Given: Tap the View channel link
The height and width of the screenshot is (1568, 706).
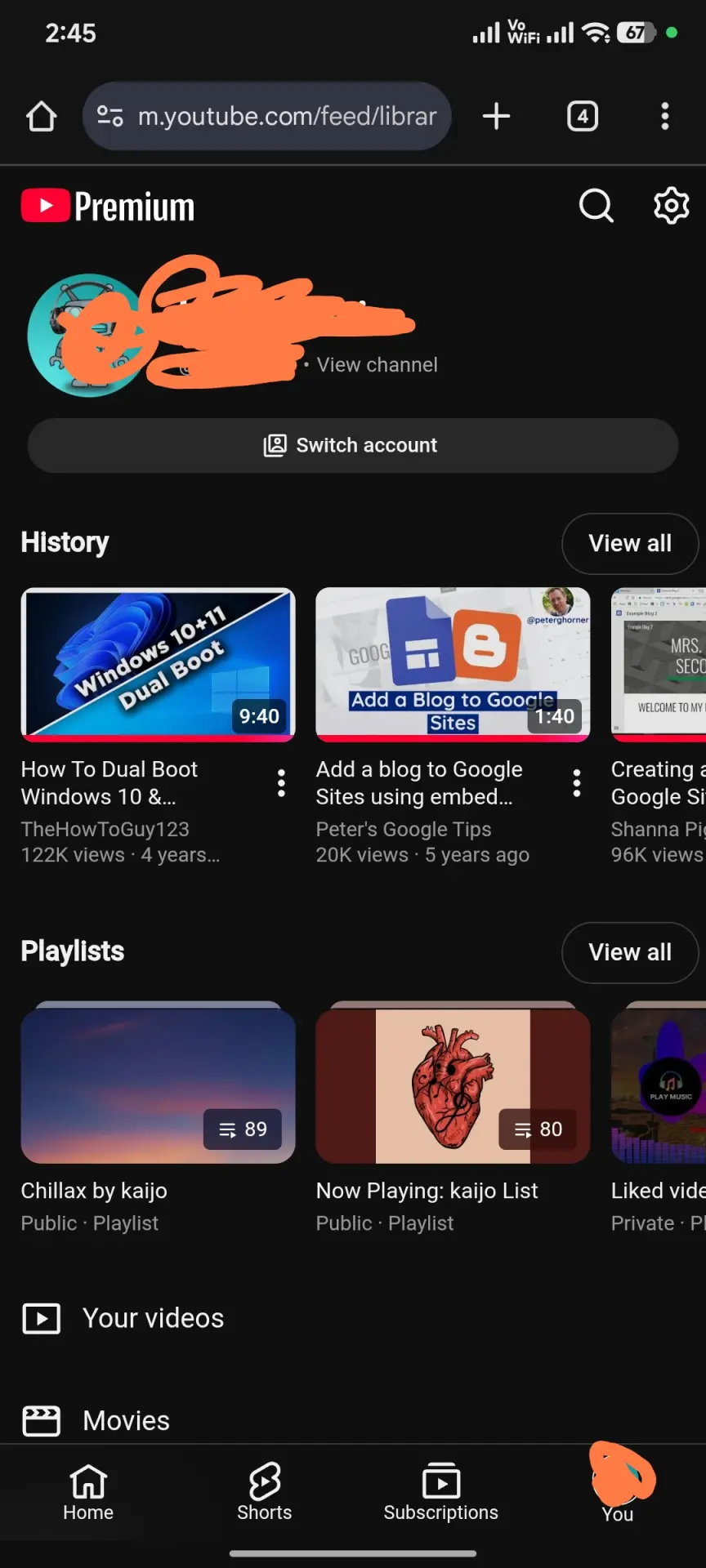Looking at the screenshot, I should (377, 365).
